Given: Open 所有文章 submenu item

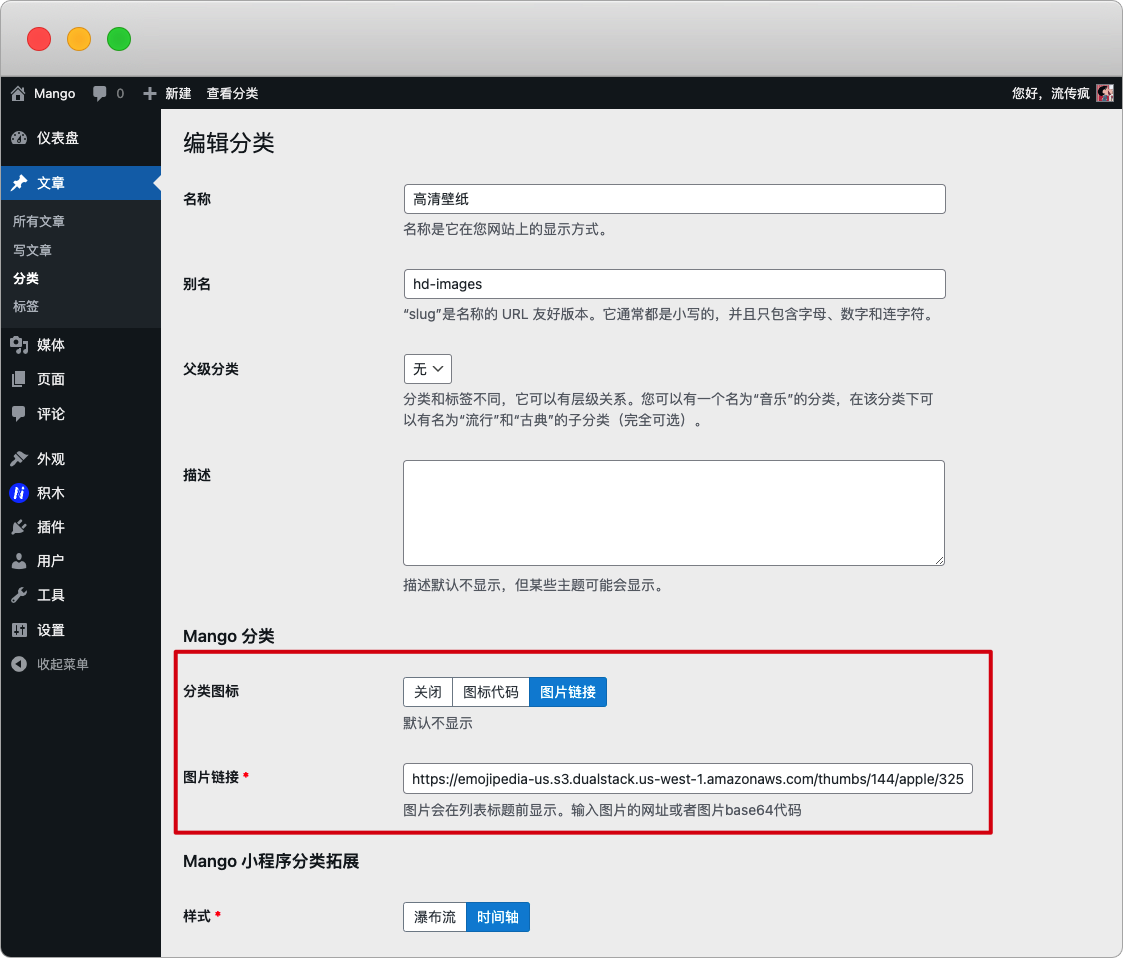Looking at the screenshot, I should 39,221.
